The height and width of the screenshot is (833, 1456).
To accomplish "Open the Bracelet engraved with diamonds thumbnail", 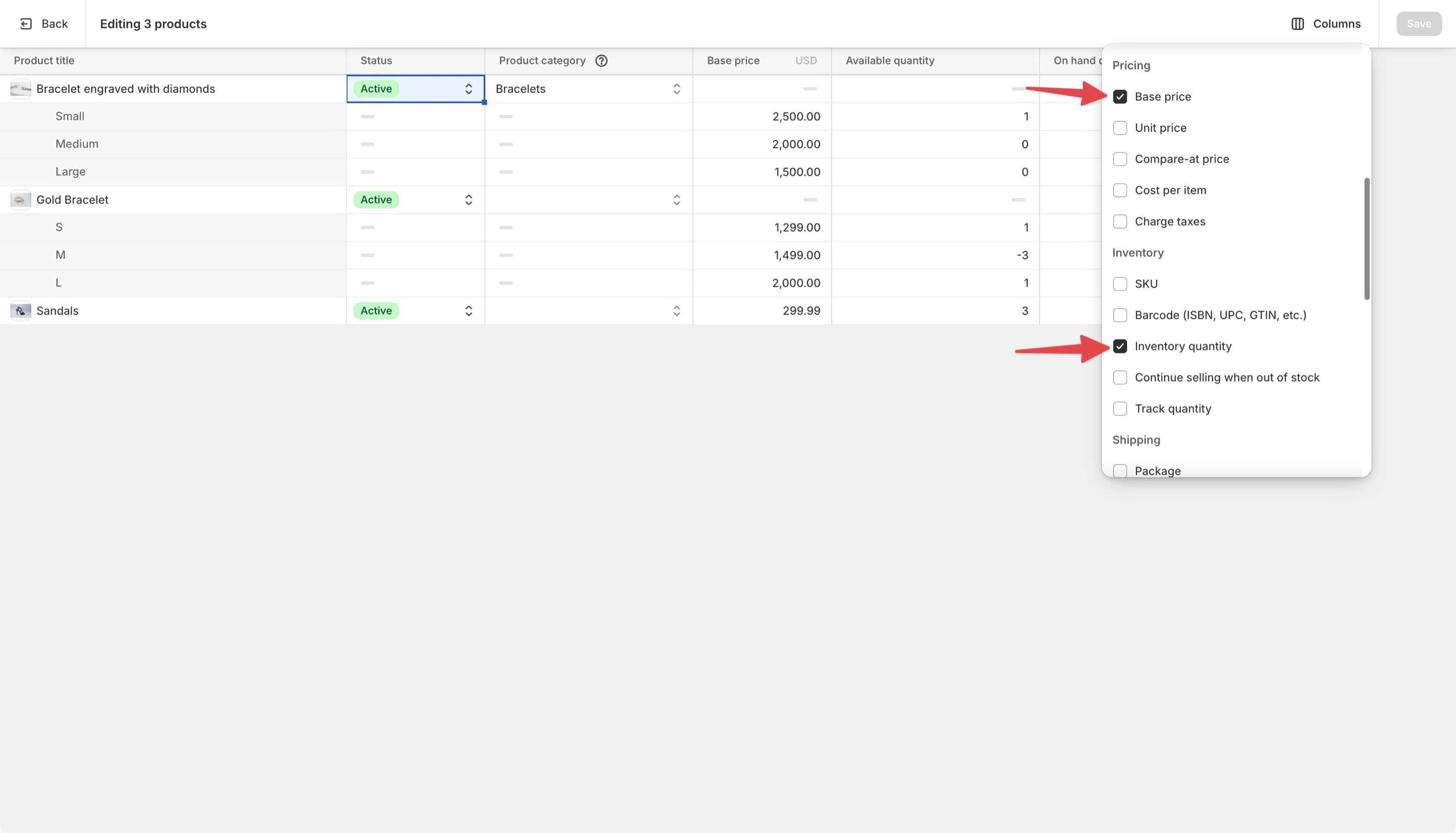I will tap(21, 89).
